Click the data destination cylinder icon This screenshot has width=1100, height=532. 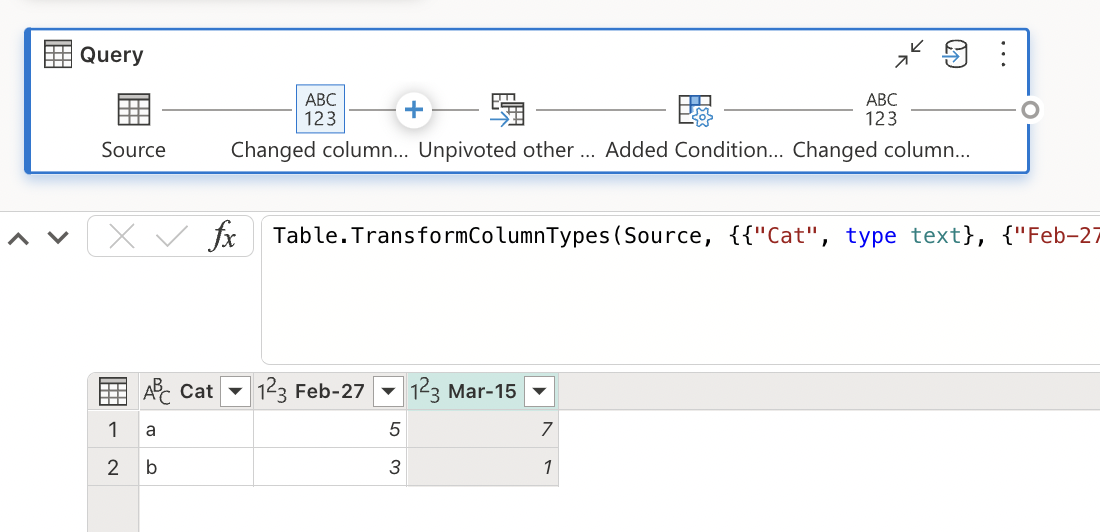tap(955, 54)
